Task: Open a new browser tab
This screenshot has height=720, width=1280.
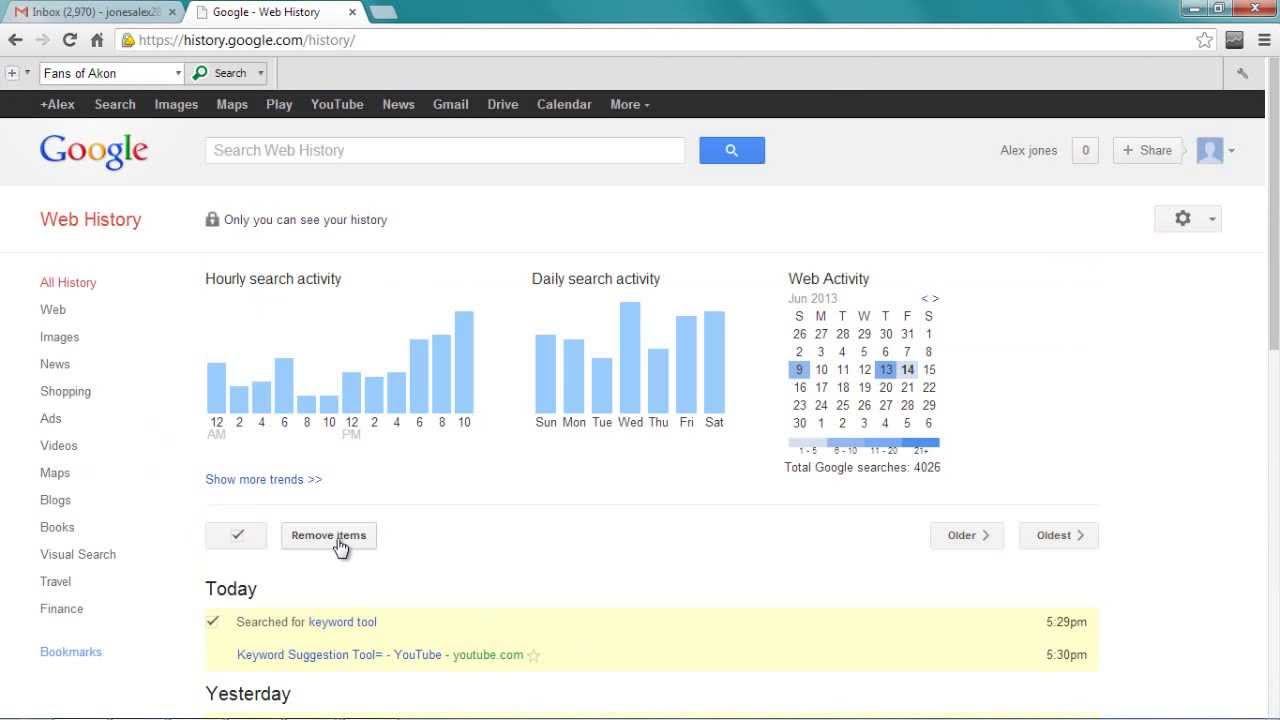Action: point(383,12)
